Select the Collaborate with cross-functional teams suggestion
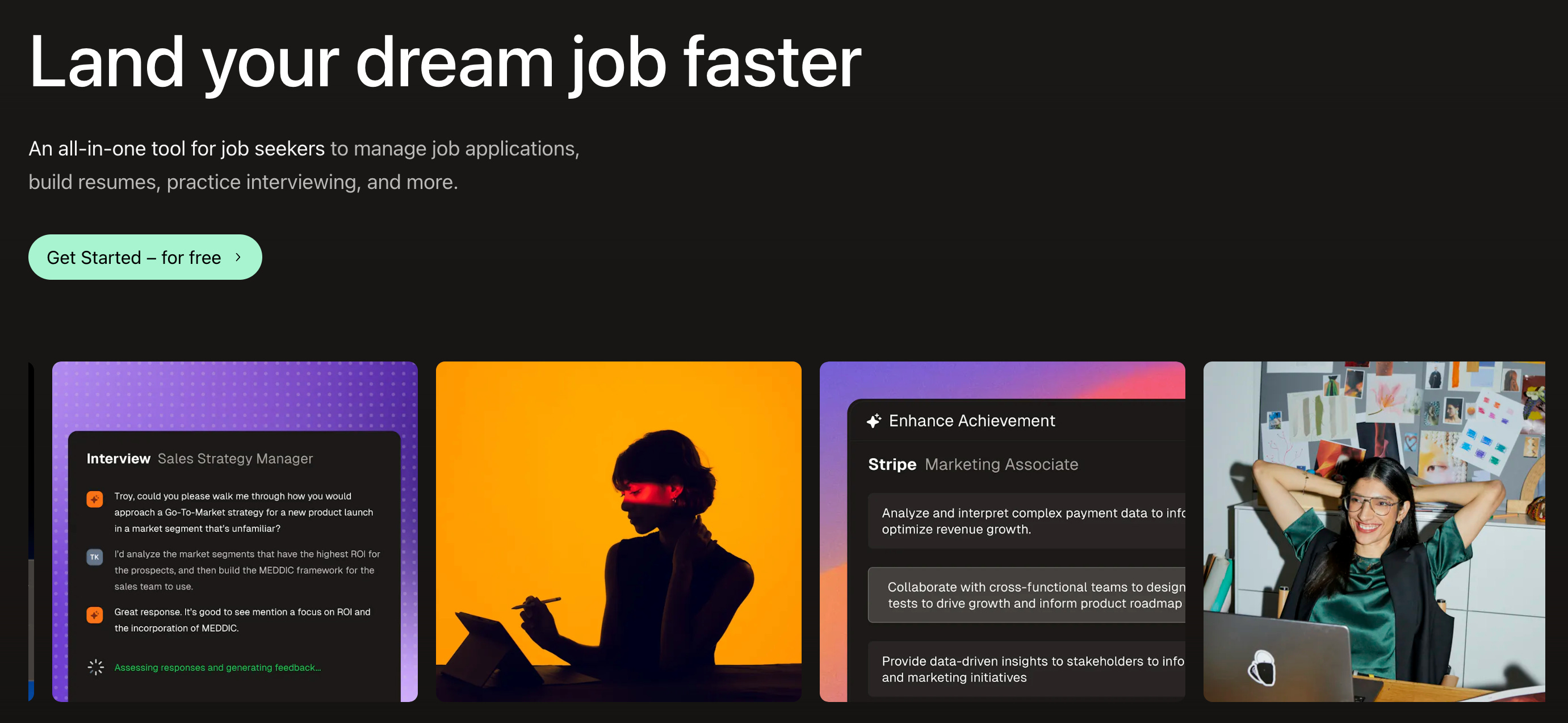Viewport: 1568px width, 723px height. 1026,595
